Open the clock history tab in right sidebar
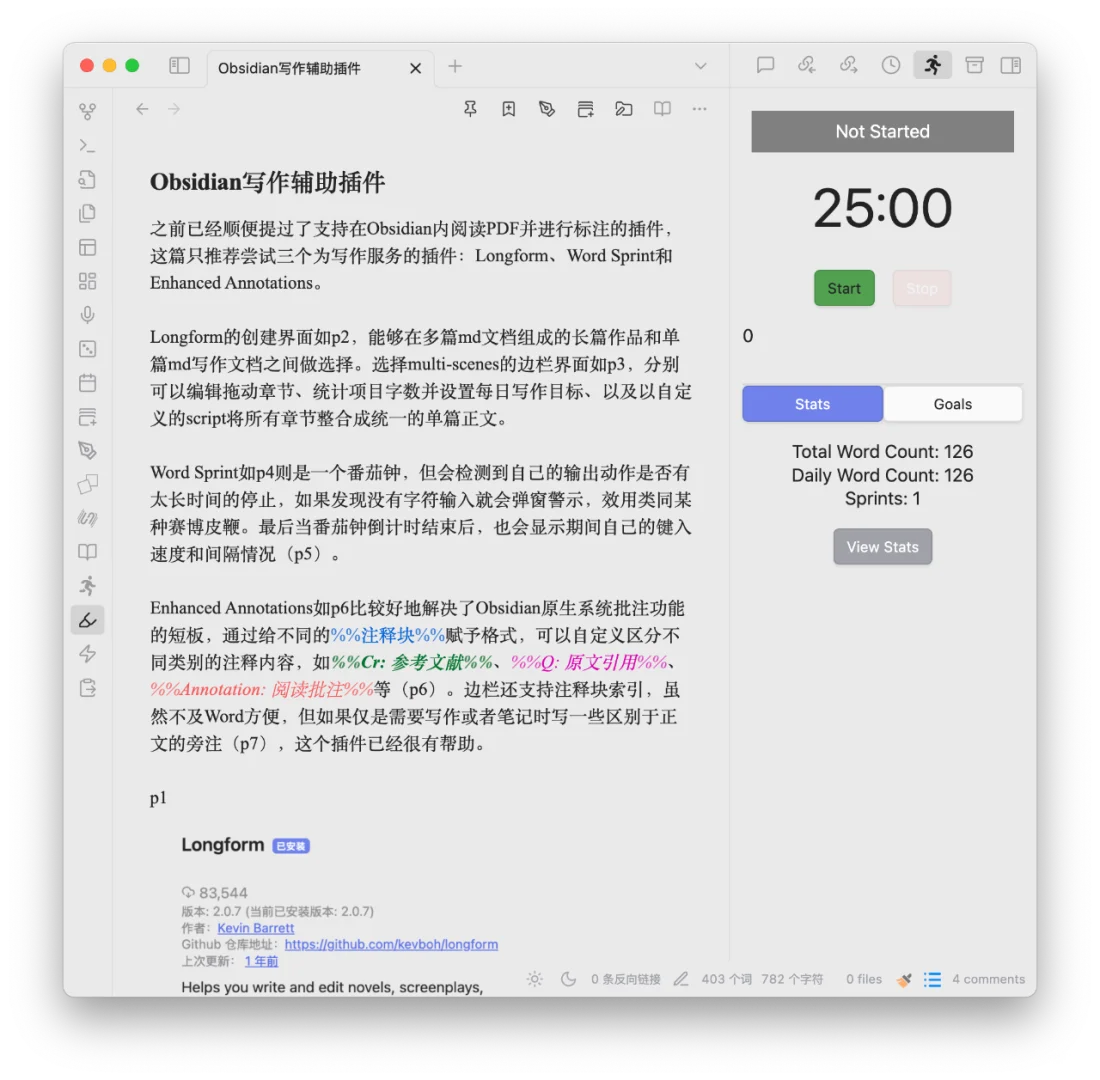The width and height of the screenshot is (1100, 1080). [x=891, y=65]
